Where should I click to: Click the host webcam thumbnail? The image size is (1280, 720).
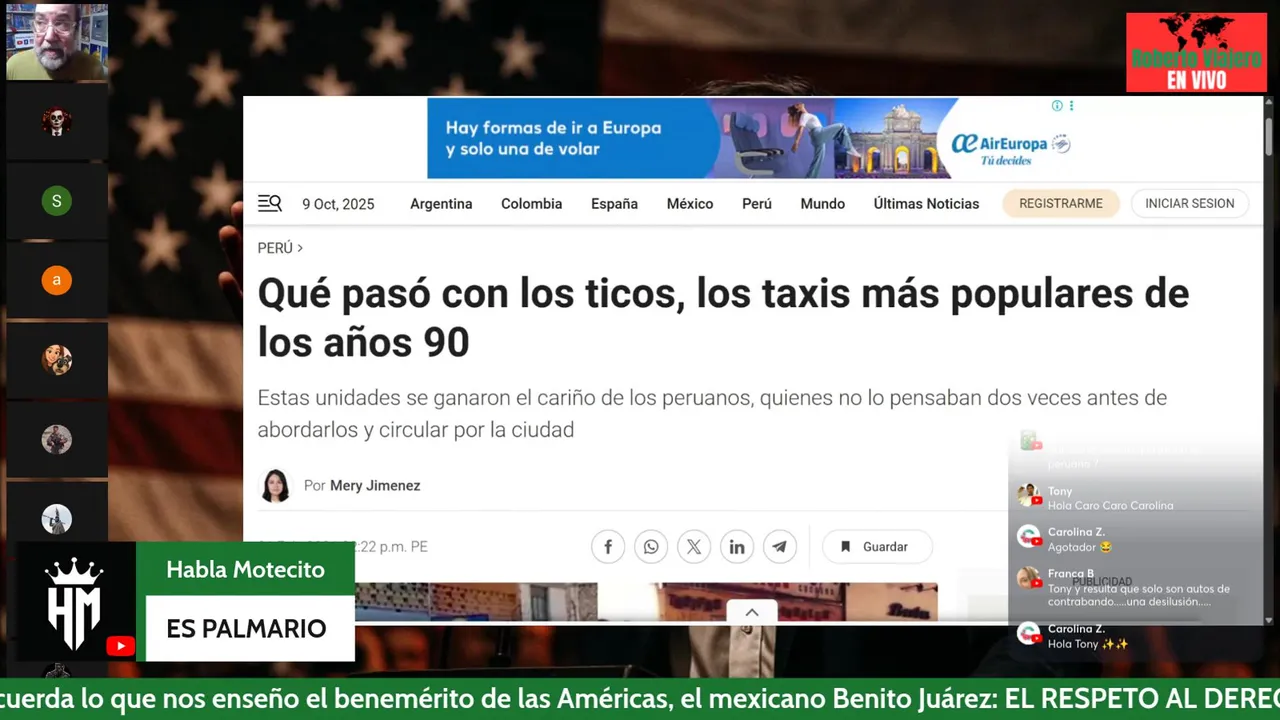click(x=56, y=41)
